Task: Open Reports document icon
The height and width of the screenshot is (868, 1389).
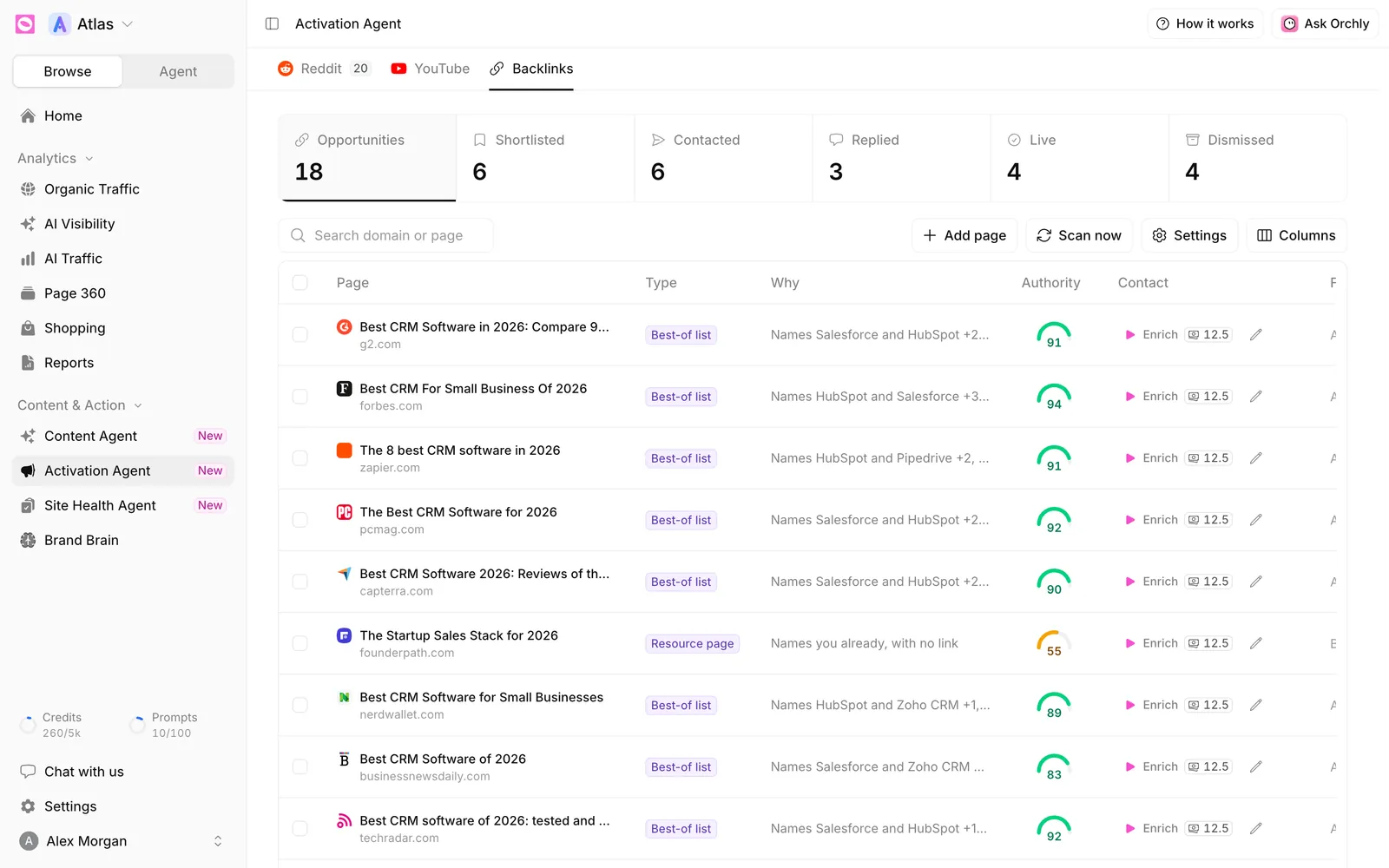Action: 28,363
